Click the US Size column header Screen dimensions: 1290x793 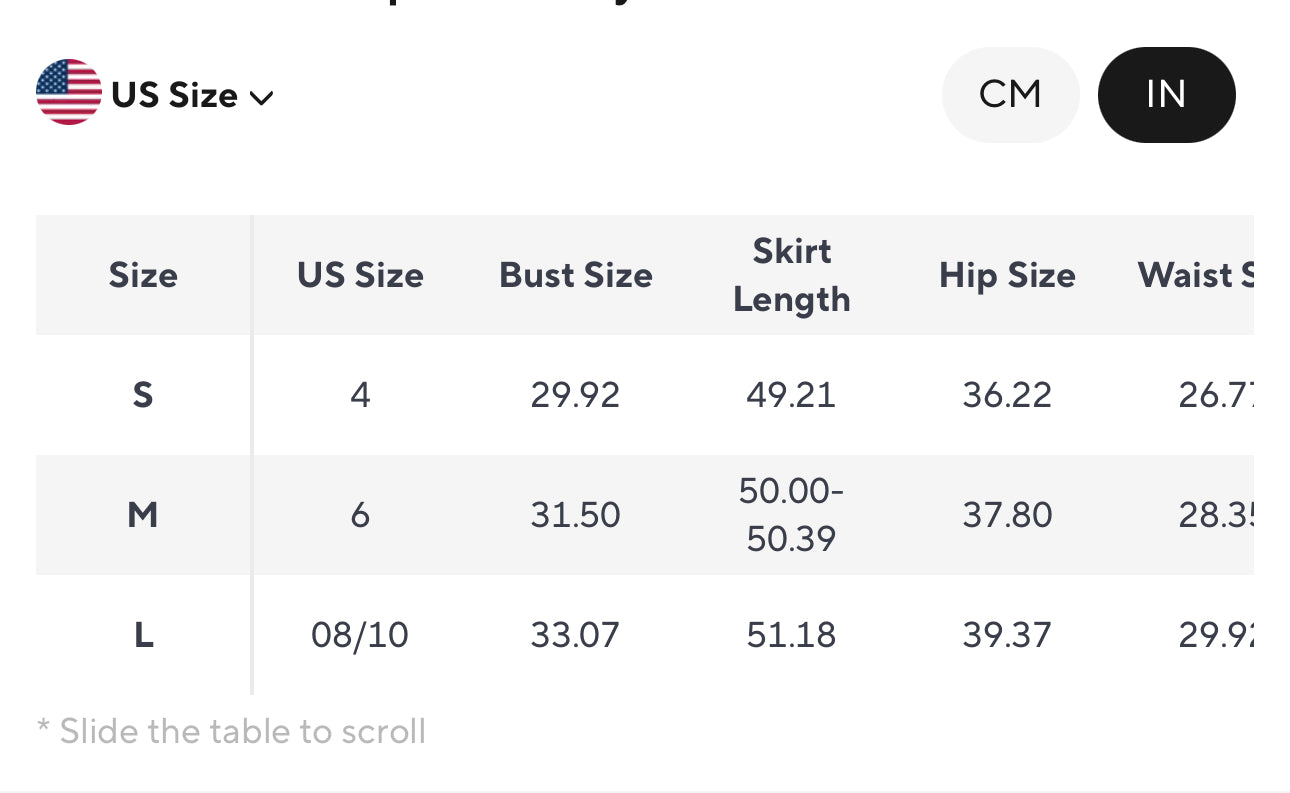(360, 275)
